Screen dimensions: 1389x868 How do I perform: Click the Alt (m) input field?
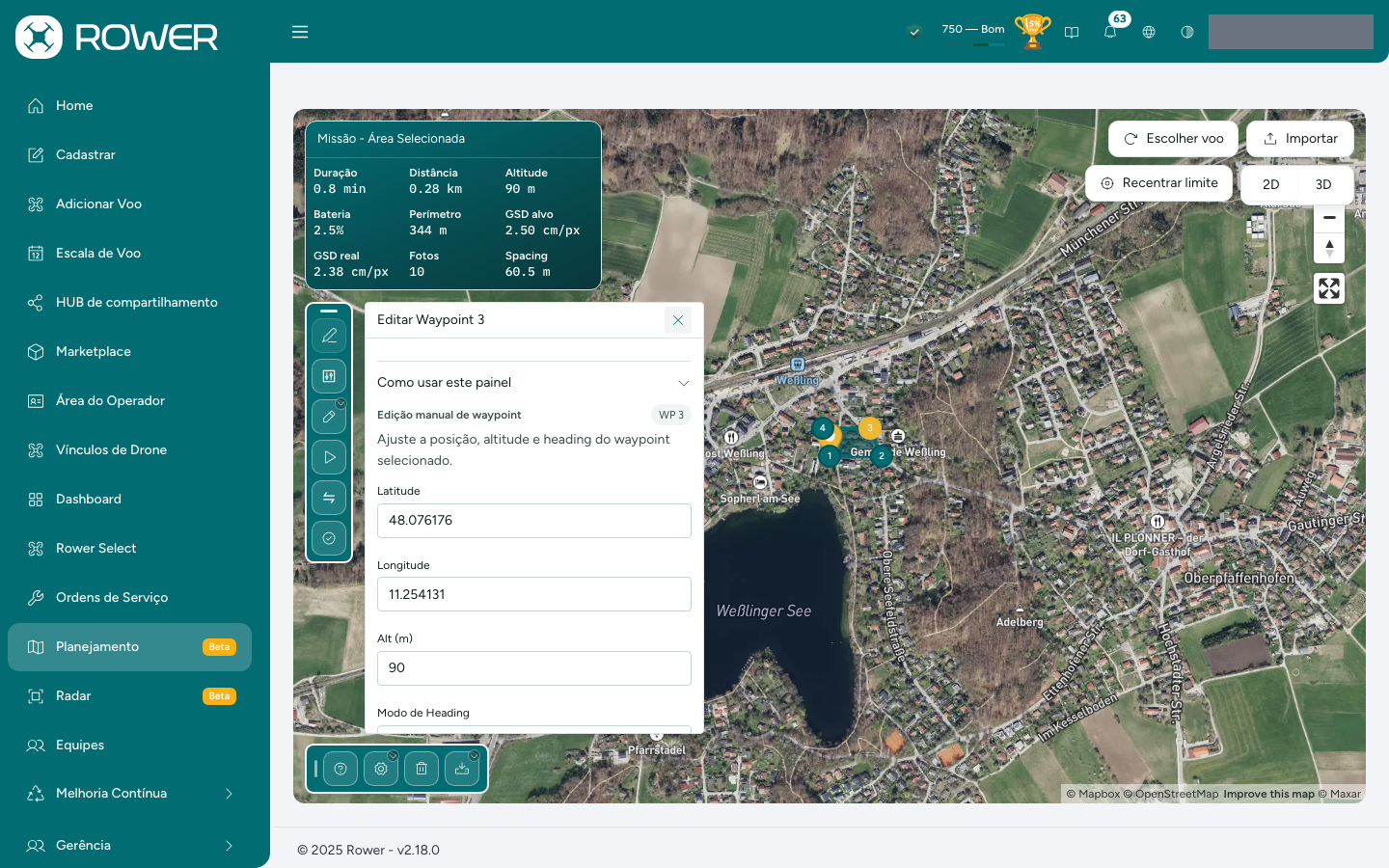[x=534, y=668]
